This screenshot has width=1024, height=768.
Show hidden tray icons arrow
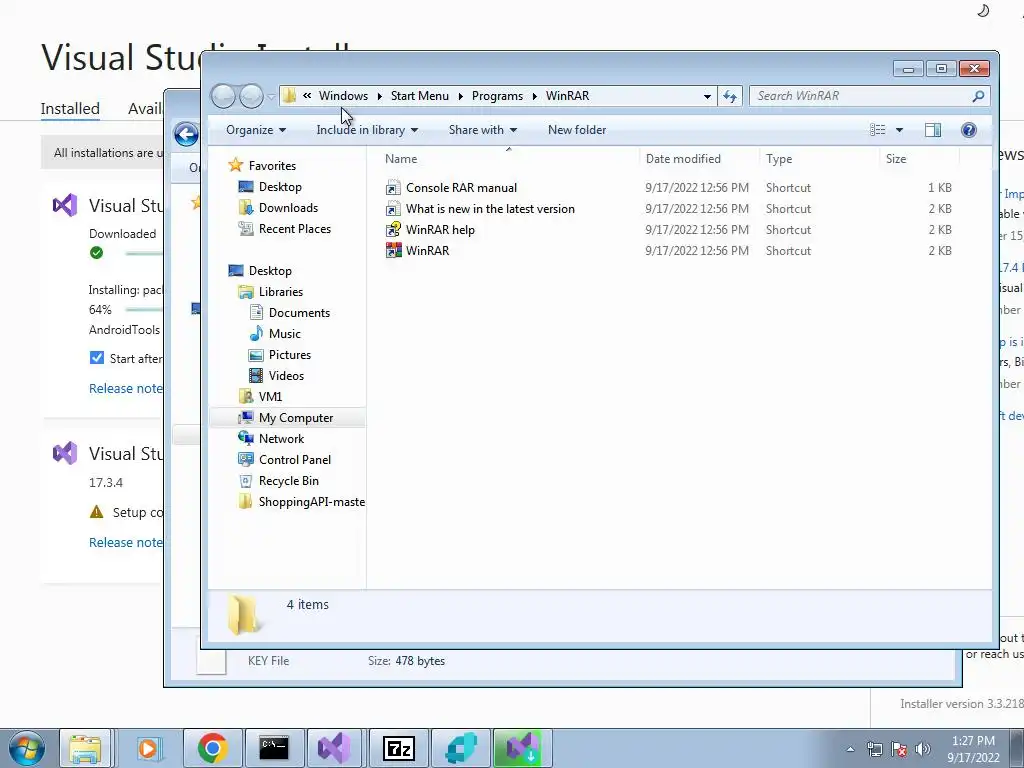(x=850, y=749)
